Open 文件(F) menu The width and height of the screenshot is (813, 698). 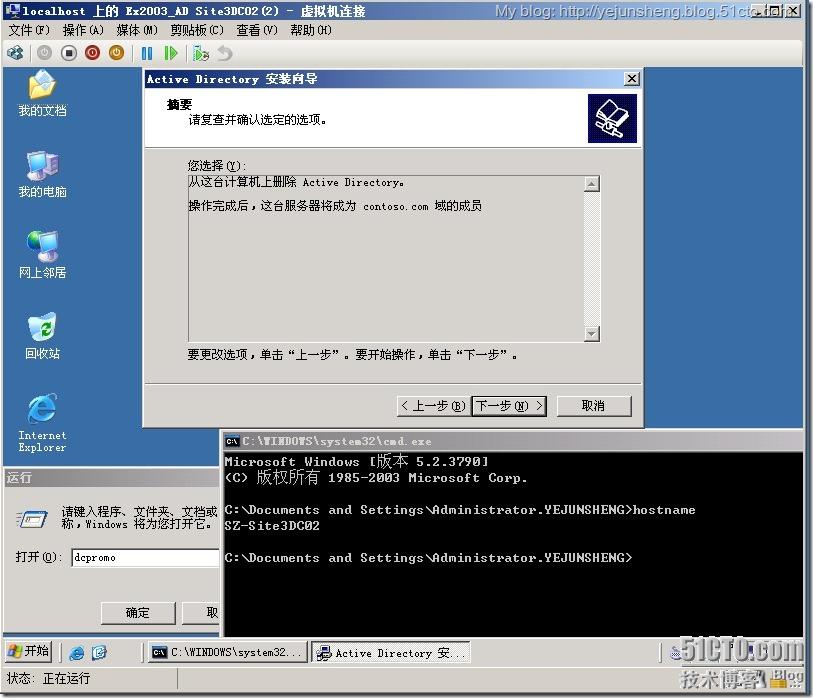point(29,30)
